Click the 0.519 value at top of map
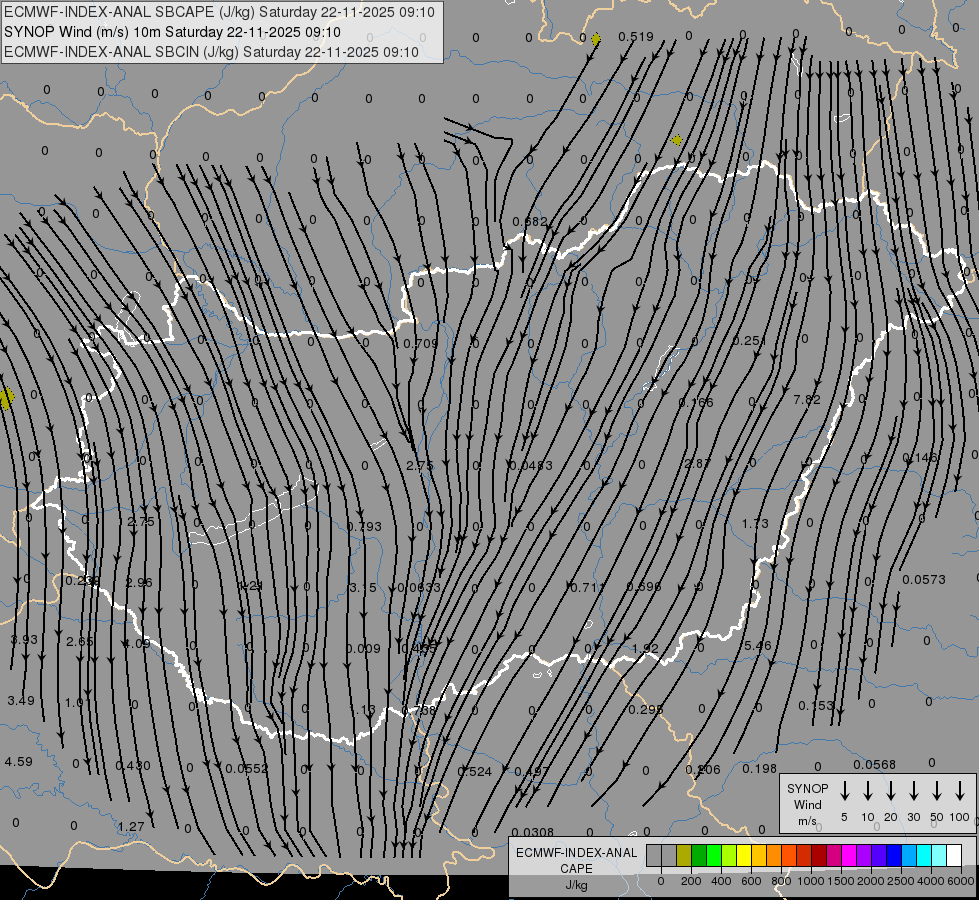Image resolution: width=979 pixels, height=900 pixels. click(636, 37)
